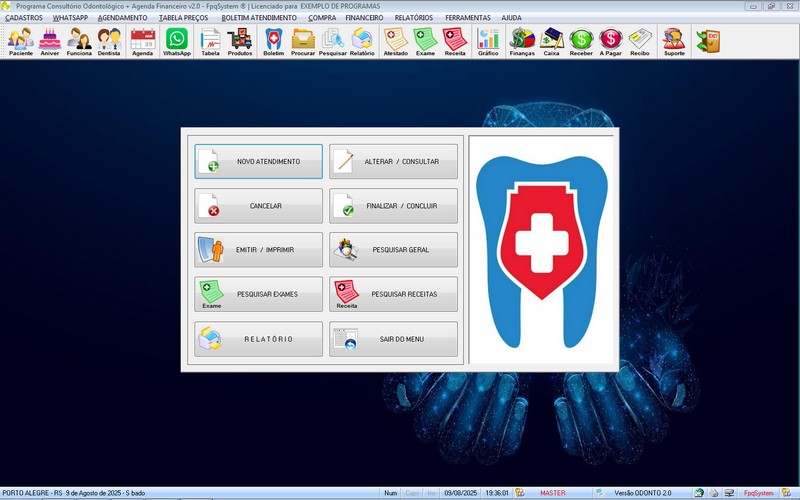The image size is (800, 500).
Task: Open the RELATÓRIOS menu
Action: pos(414,18)
